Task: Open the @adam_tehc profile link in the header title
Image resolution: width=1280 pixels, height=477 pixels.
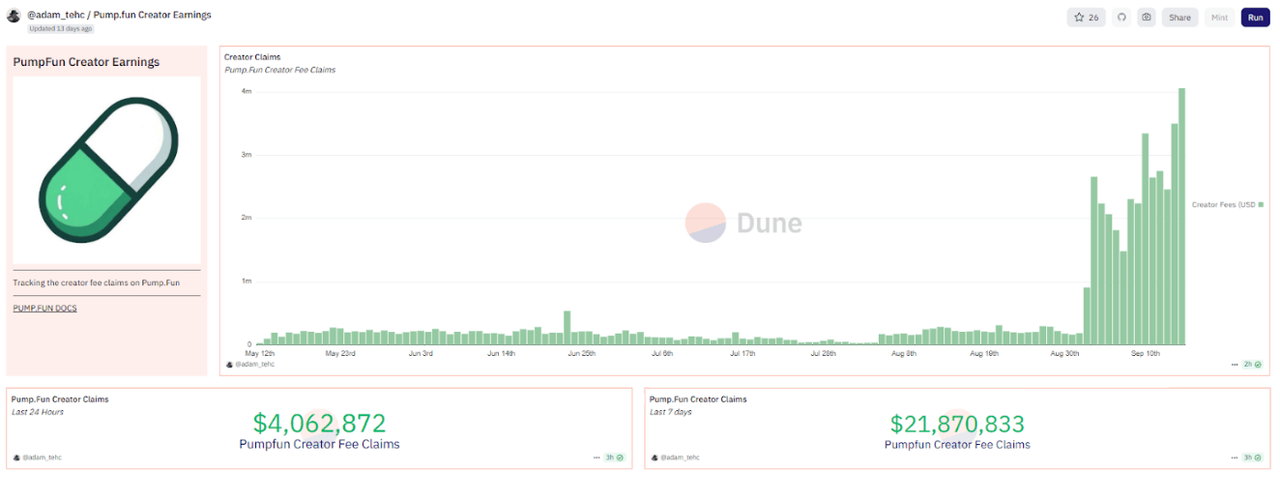Action: pyautogui.click(x=56, y=16)
